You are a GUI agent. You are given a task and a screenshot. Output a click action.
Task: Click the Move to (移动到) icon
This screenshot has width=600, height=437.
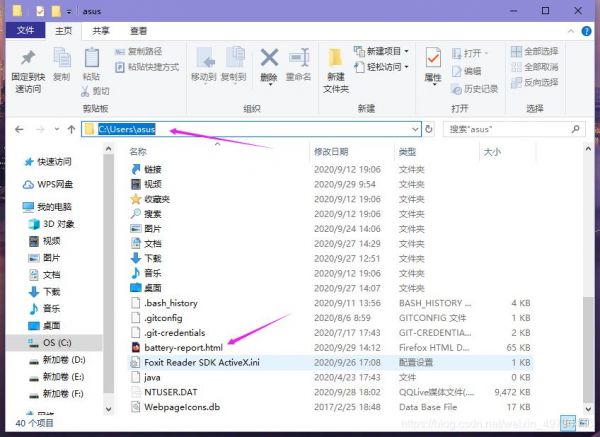(x=205, y=58)
